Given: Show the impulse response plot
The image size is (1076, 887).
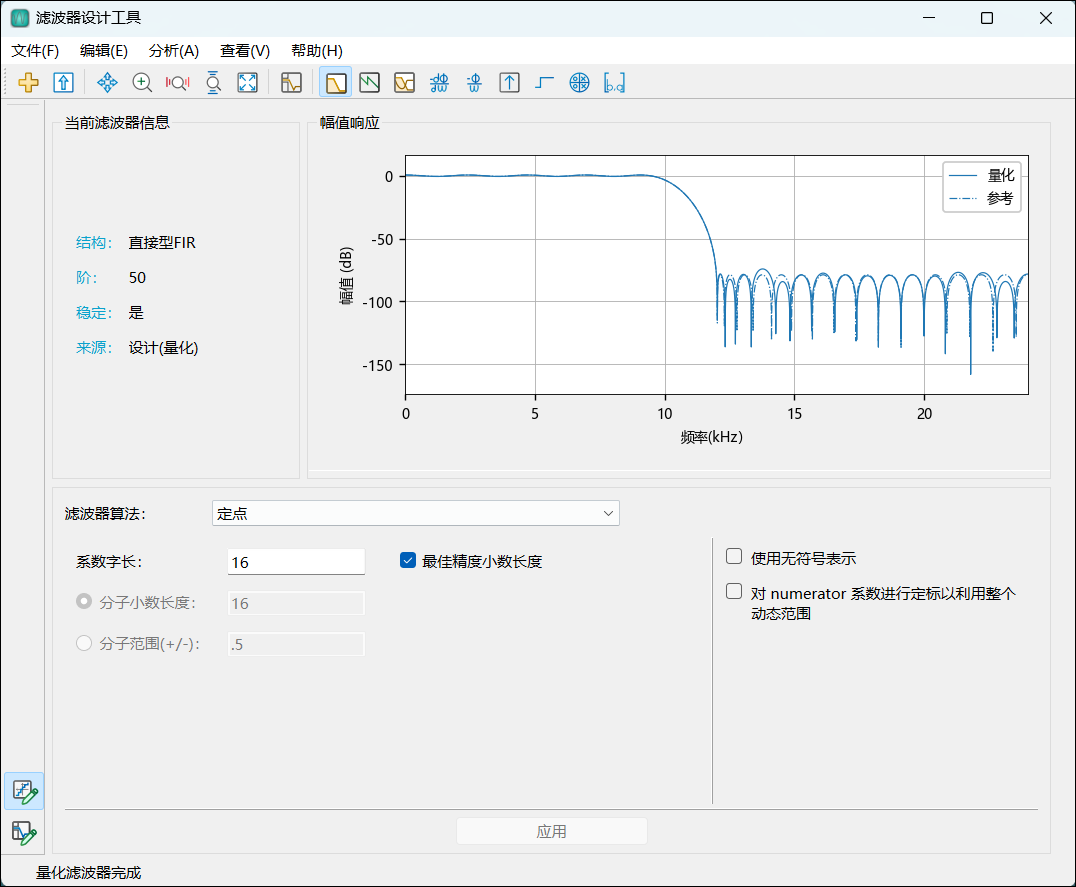Looking at the screenshot, I should [x=509, y=83].
